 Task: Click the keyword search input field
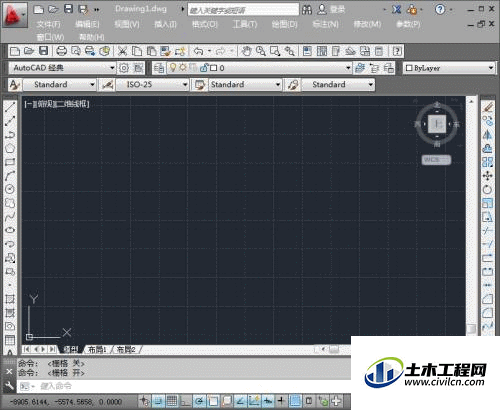pyautogui.click(x=243, y=10)
